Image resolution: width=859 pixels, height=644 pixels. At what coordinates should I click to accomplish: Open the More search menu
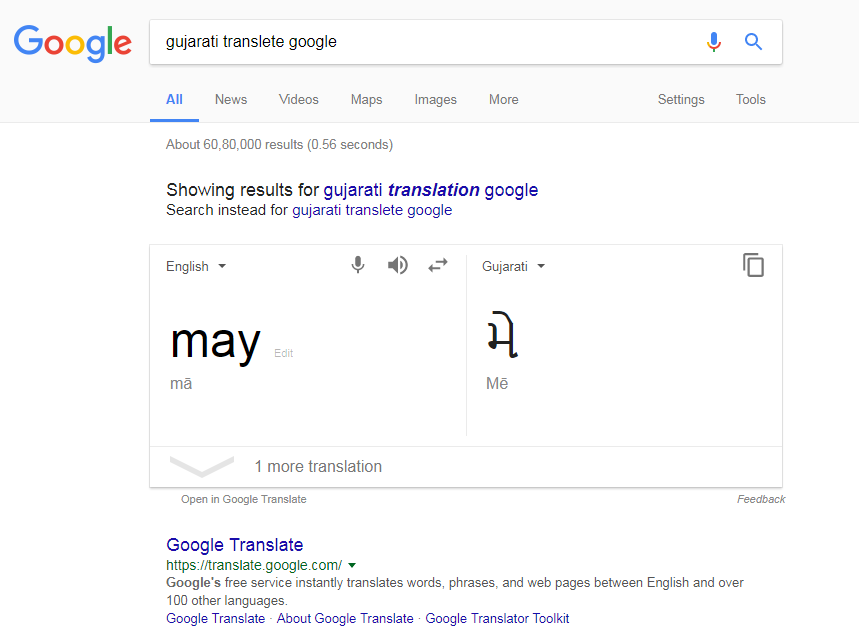point(503,100)
